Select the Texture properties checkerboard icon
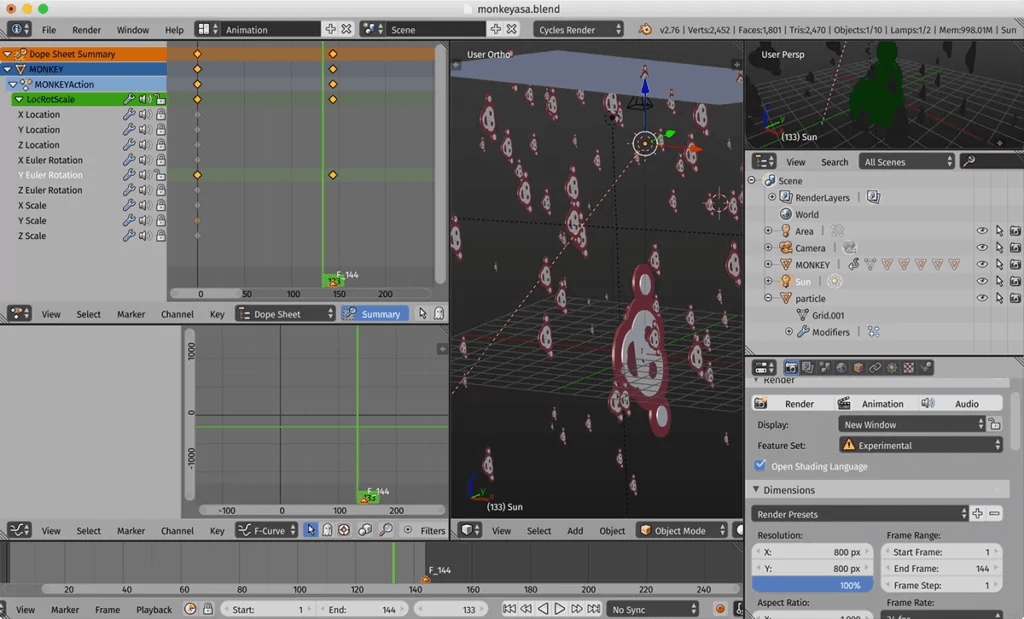This screenshot has width=1024, height=619. pos(909,368)
